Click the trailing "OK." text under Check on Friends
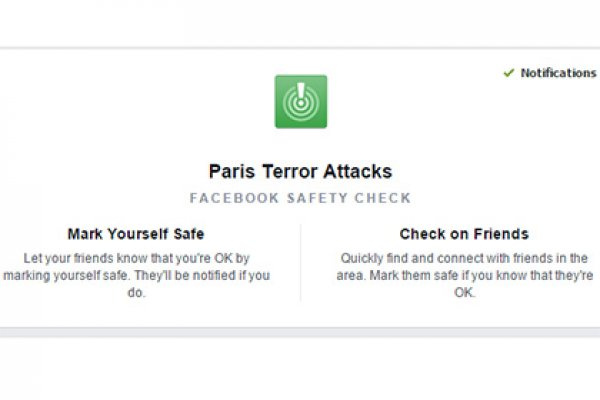The width and height of the screenshot is (600, 400). click(464, 293)
